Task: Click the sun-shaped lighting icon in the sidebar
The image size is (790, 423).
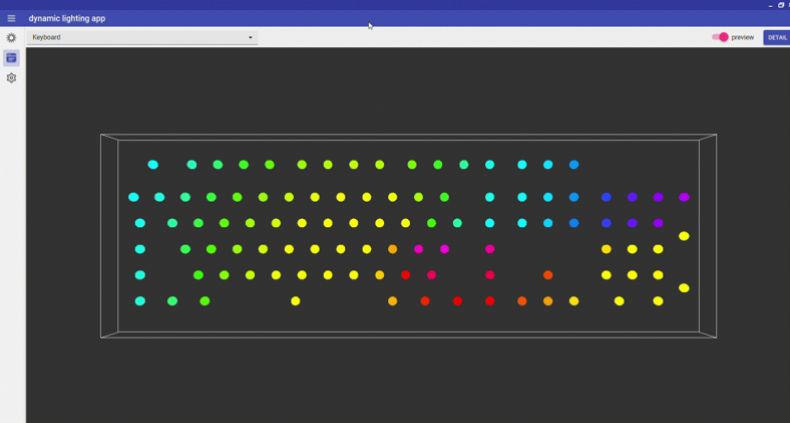Action: tap(11, 38)
